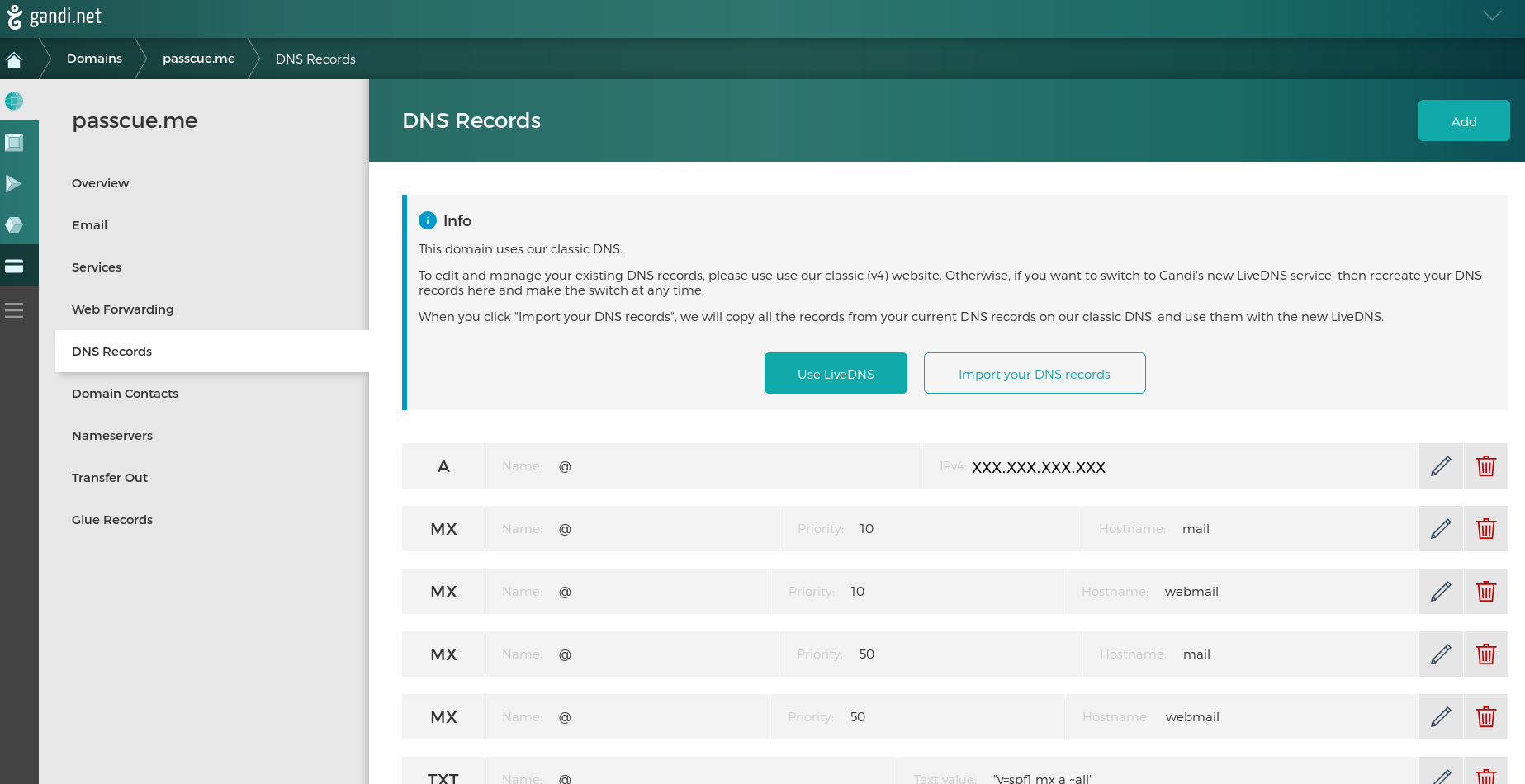Open the globe domains icon in sidebar
This screenshot has width=1525, height=784.
pyautogui.click(x=14, y=101)
